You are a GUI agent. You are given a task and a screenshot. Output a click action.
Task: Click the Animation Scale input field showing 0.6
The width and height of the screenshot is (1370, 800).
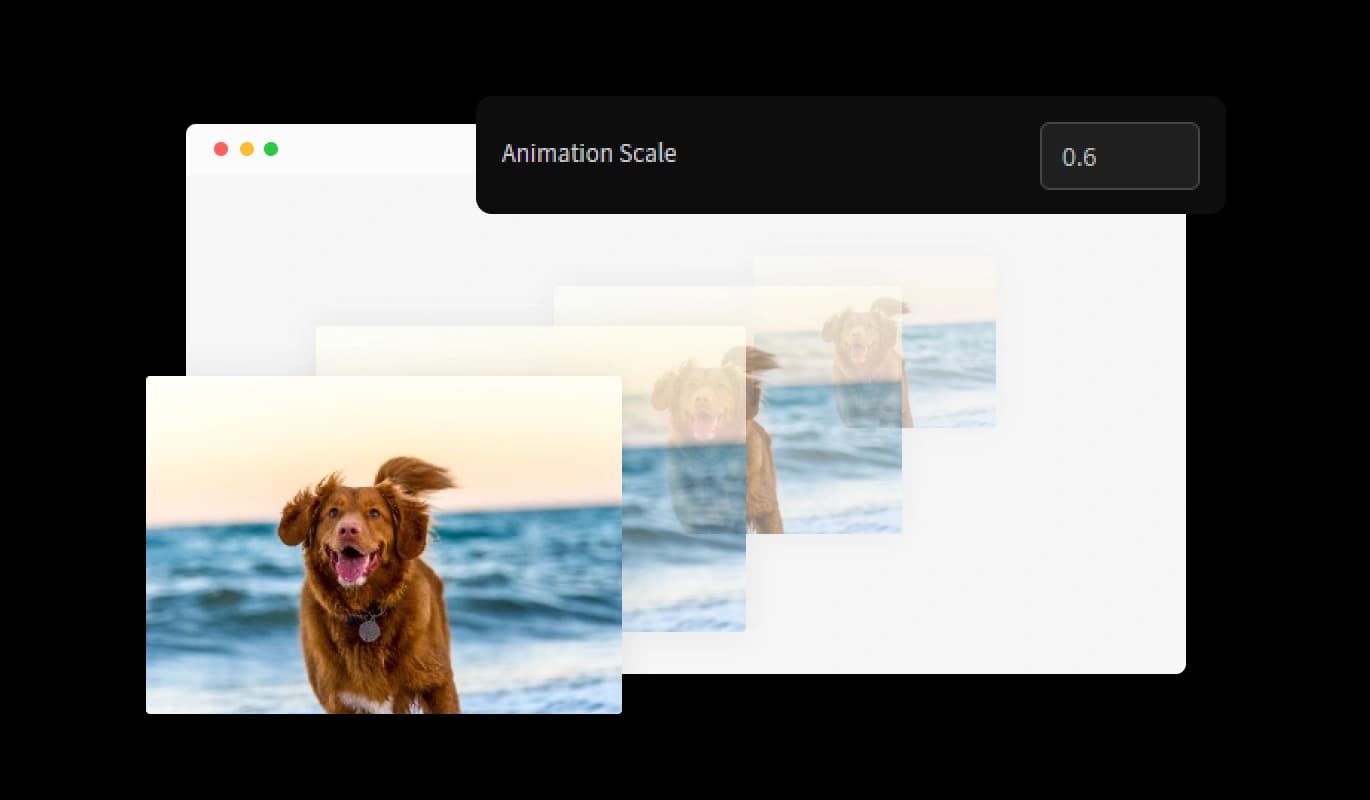pyautogui.click(x=1119, y=156)
